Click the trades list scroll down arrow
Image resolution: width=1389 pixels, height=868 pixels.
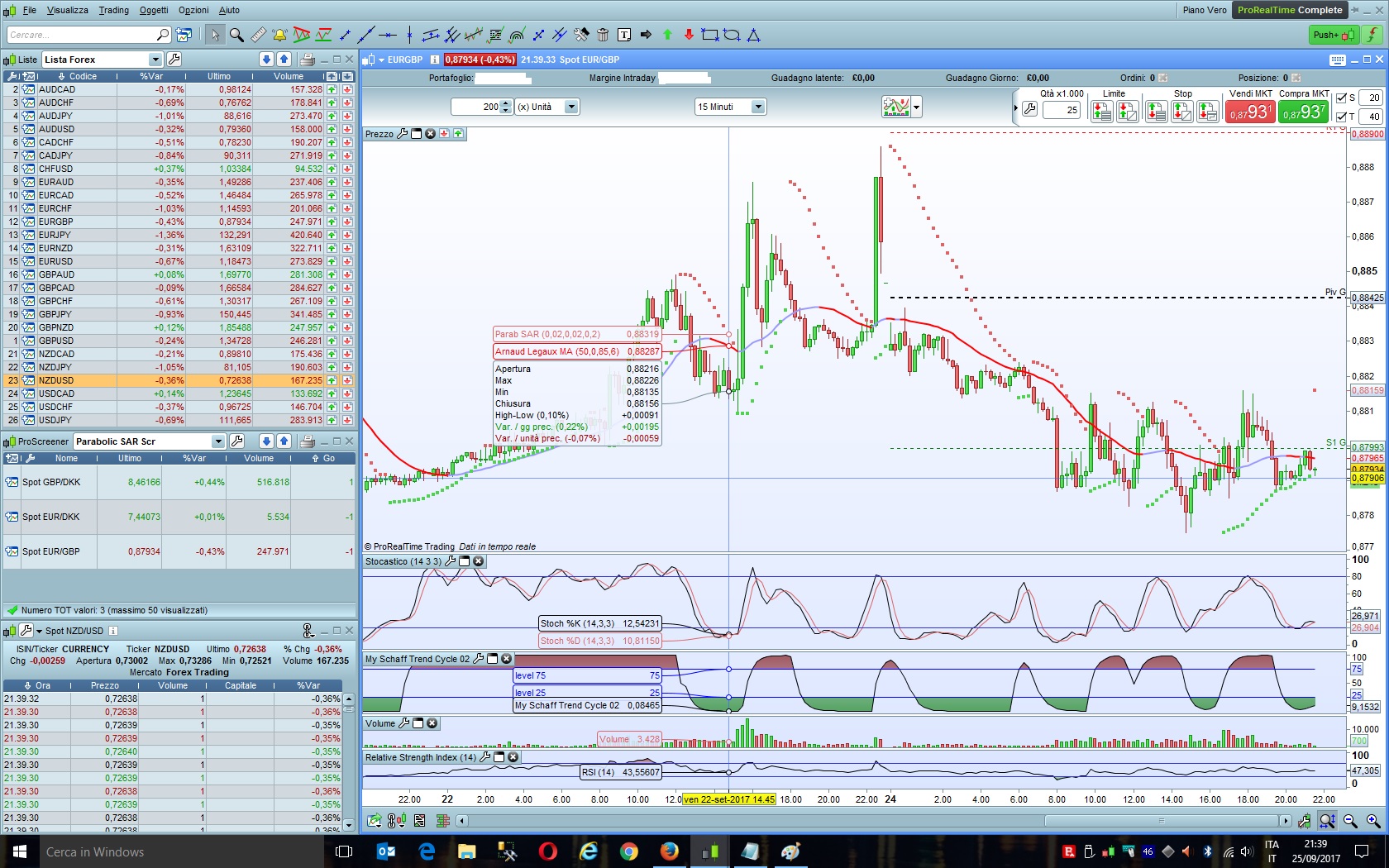point(349,824)
